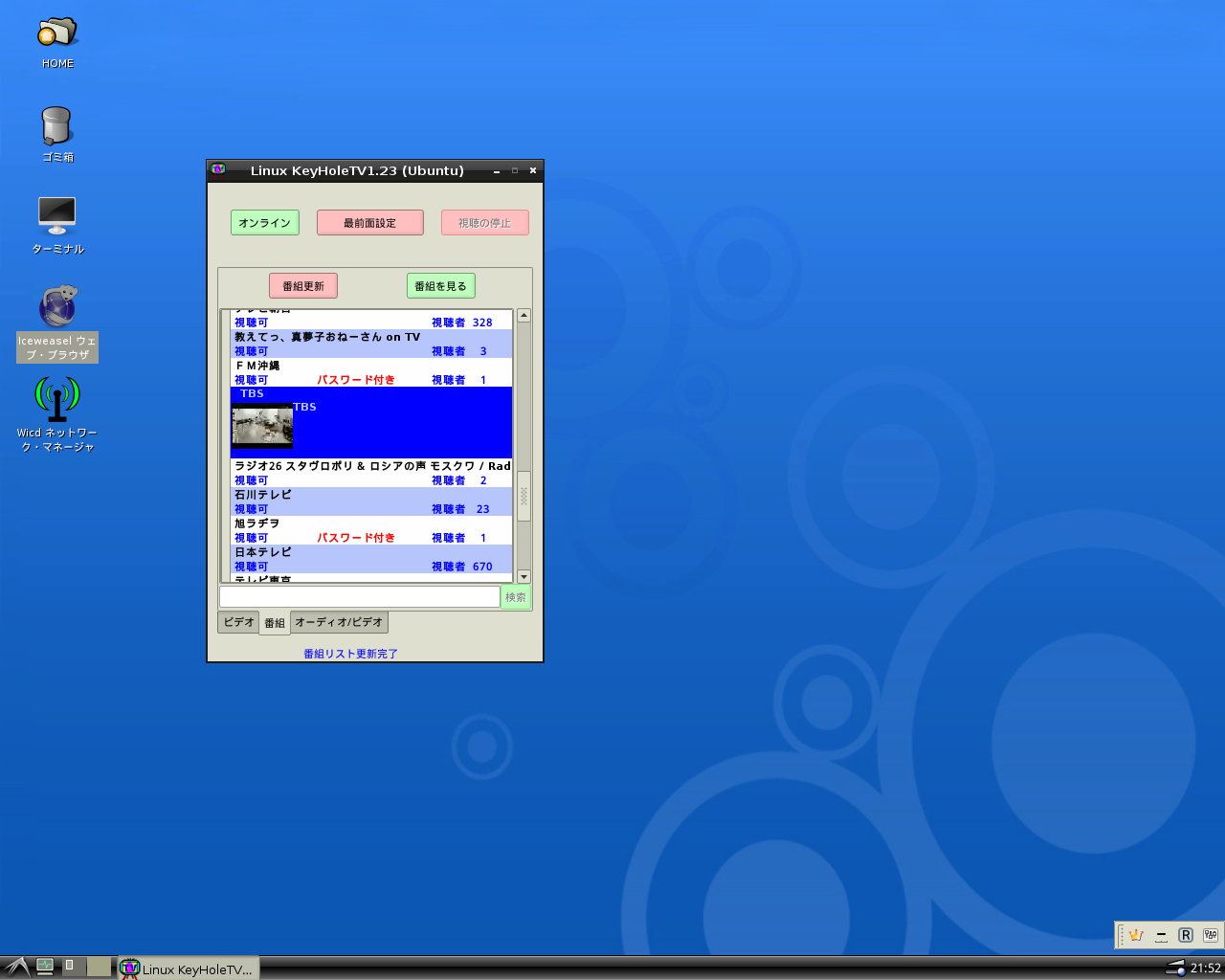Click the channel list scroll-up arrow
The image size is (1225, 980).
coord(523,316)
